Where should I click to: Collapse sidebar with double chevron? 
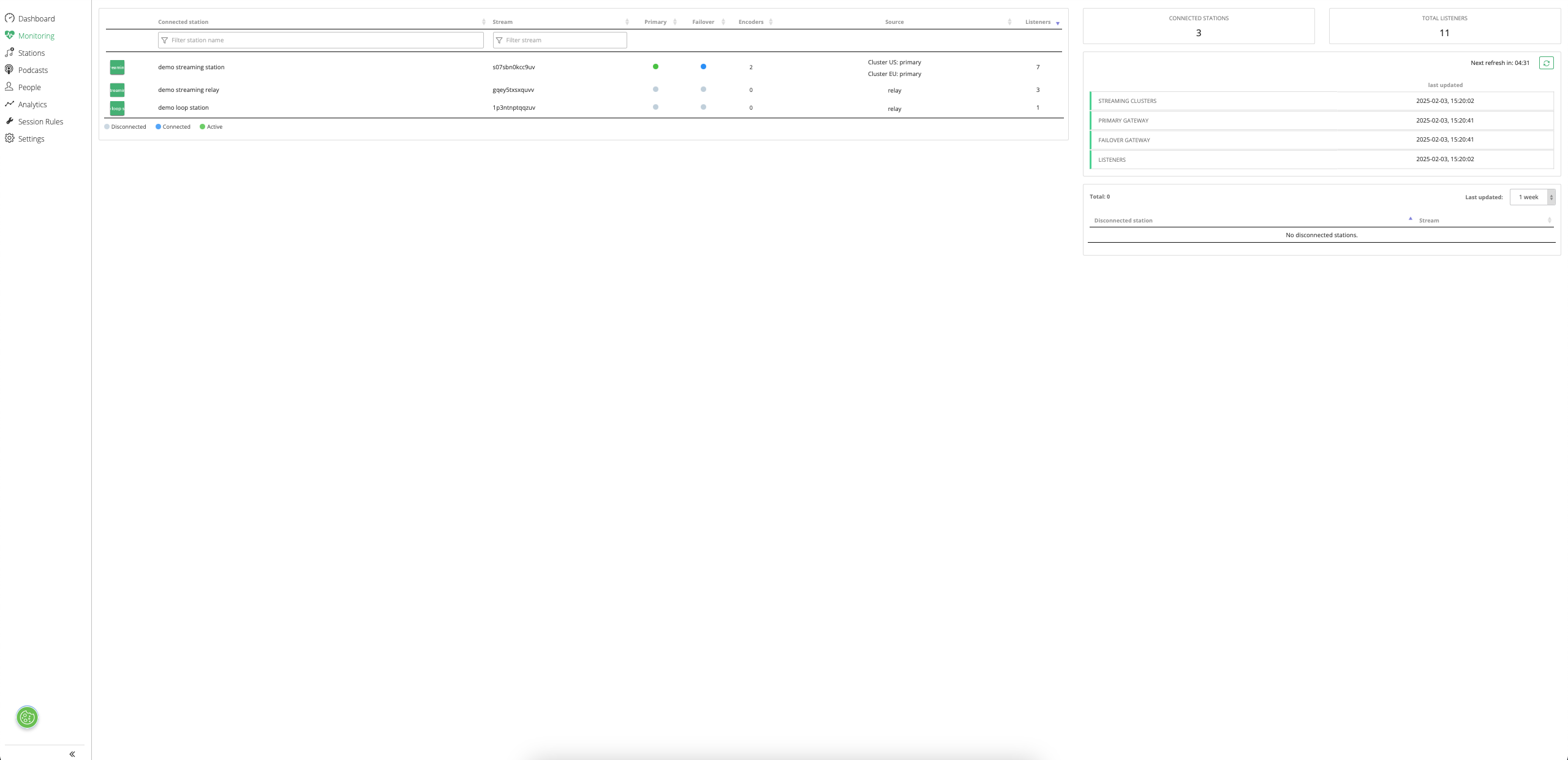pyautogui.click(x=72, y=754)
